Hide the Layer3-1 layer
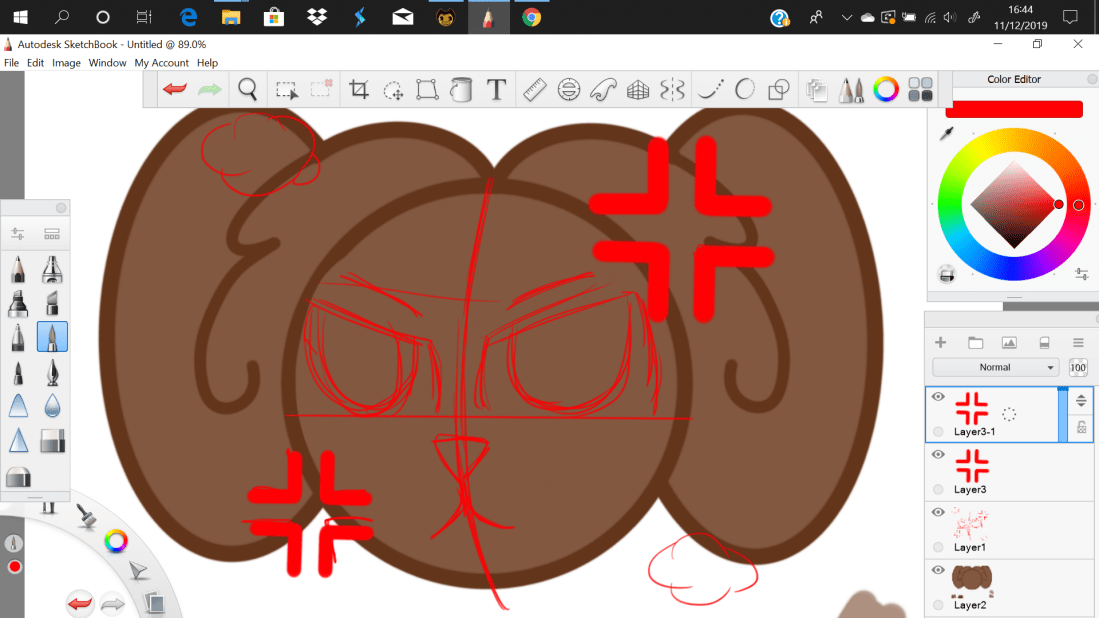 coord(938,397)
